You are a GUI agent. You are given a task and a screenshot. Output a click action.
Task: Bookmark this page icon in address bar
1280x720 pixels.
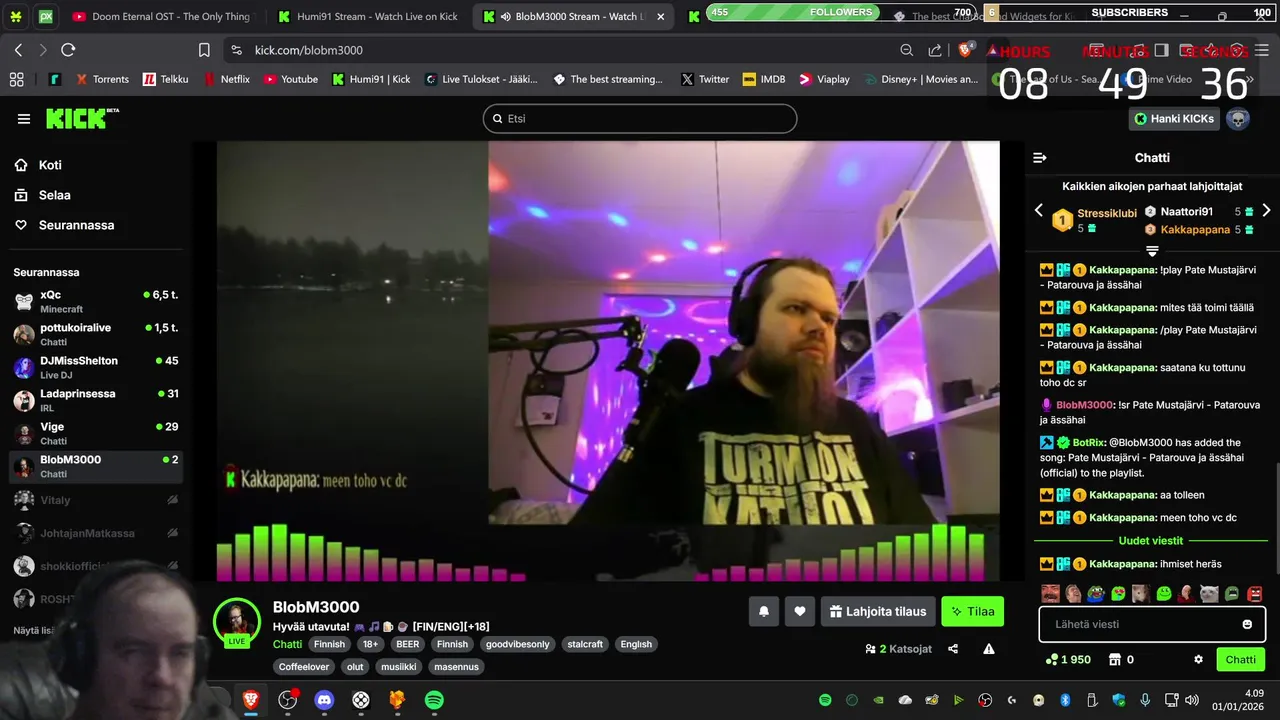pos(204,50)
